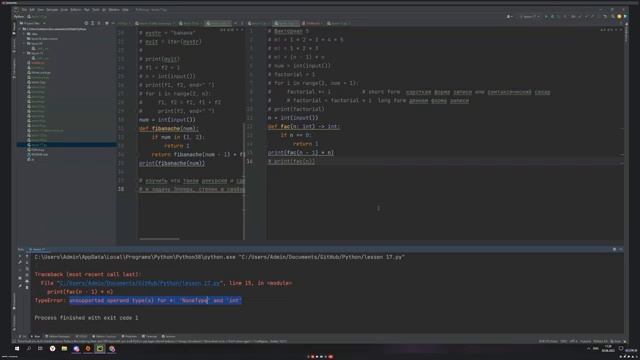Open the Python Packages tool window

click(58, 336)
